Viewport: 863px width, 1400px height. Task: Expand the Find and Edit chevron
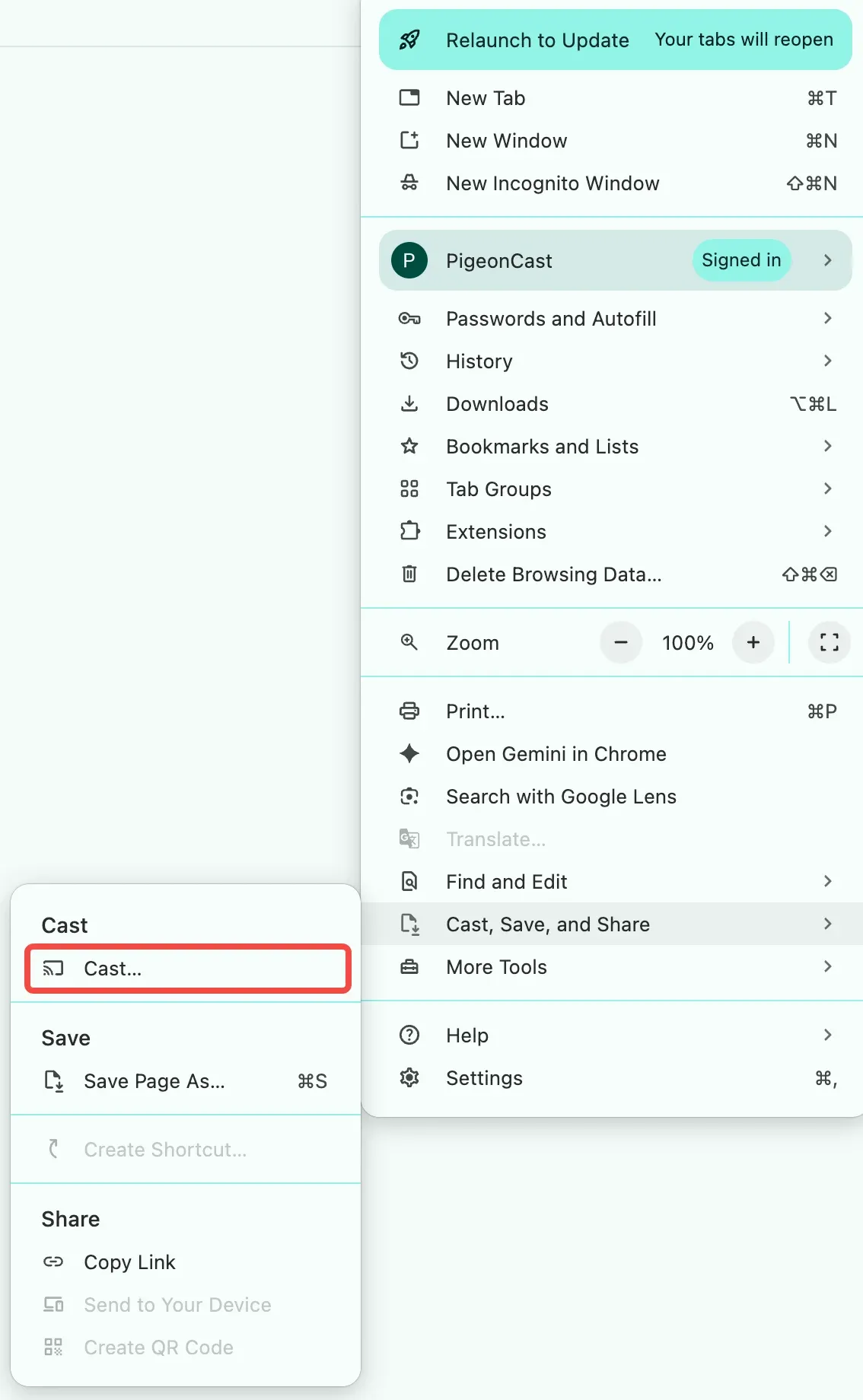[828, 881]
